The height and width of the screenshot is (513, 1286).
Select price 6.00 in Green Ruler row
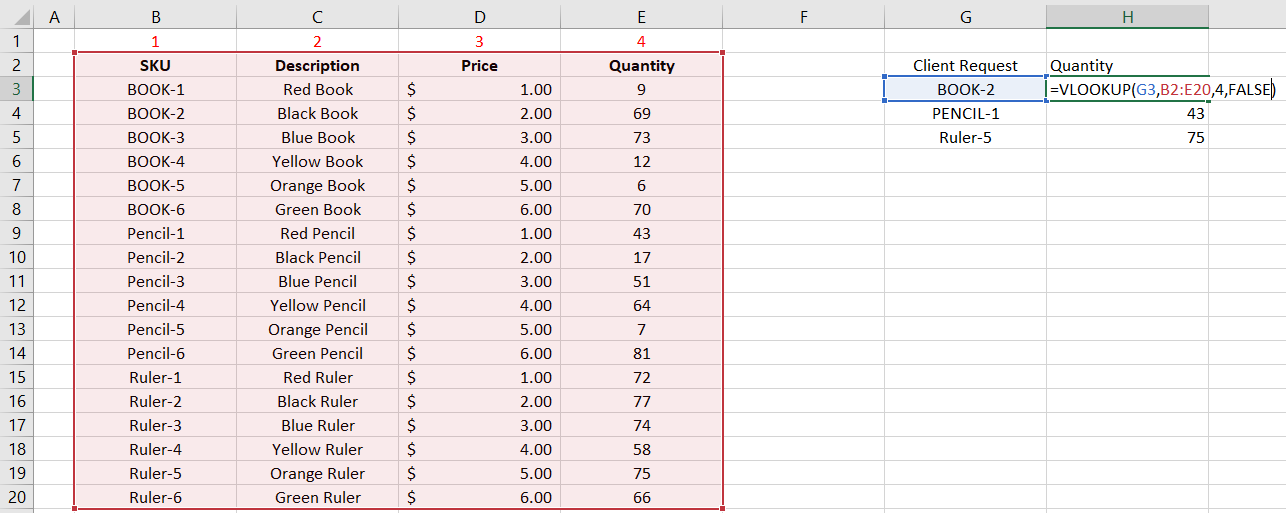coord(479,497)
